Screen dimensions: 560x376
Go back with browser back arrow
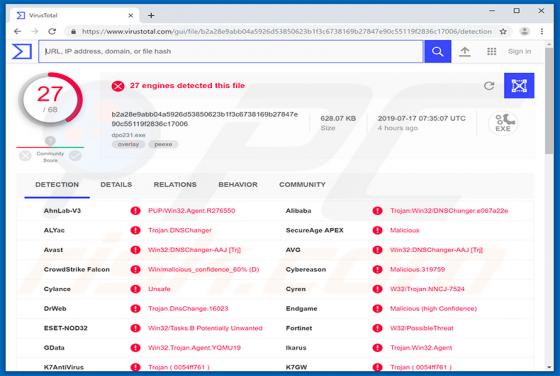[17, 31]
